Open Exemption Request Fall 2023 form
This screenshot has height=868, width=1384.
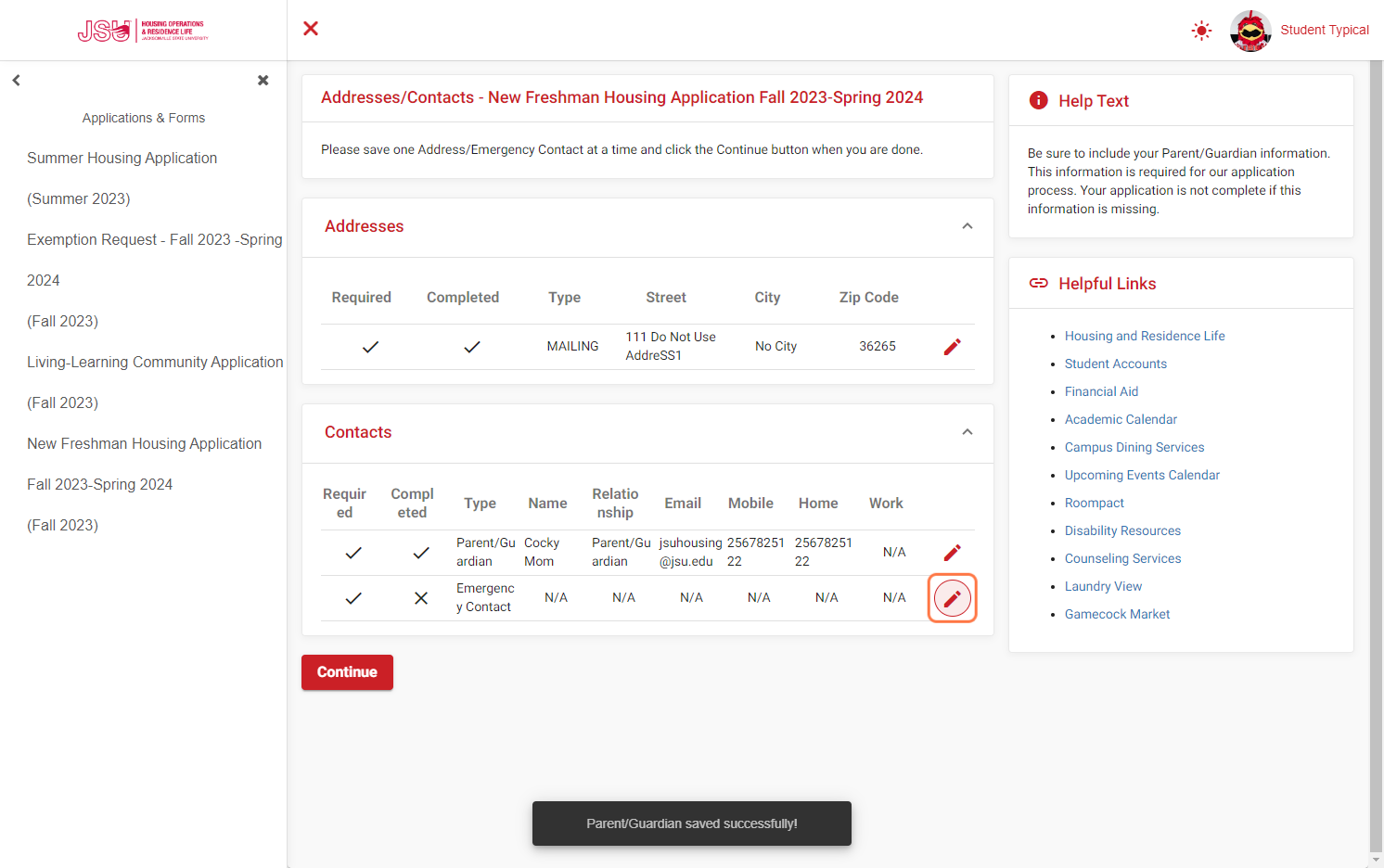(x=155, y=280)
